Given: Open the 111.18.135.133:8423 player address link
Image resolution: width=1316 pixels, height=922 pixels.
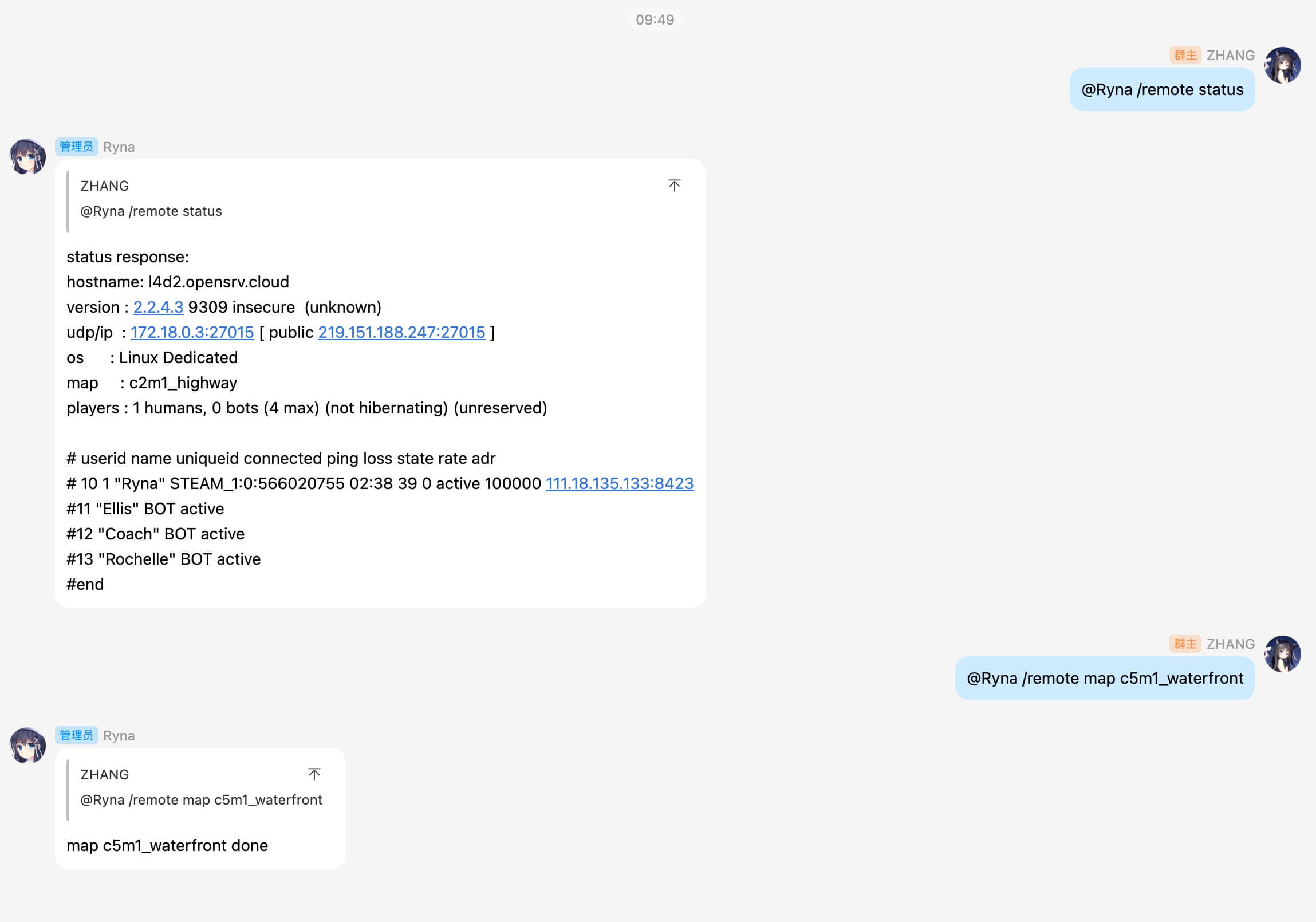Looking at the screenshot, I should (620, 484).
